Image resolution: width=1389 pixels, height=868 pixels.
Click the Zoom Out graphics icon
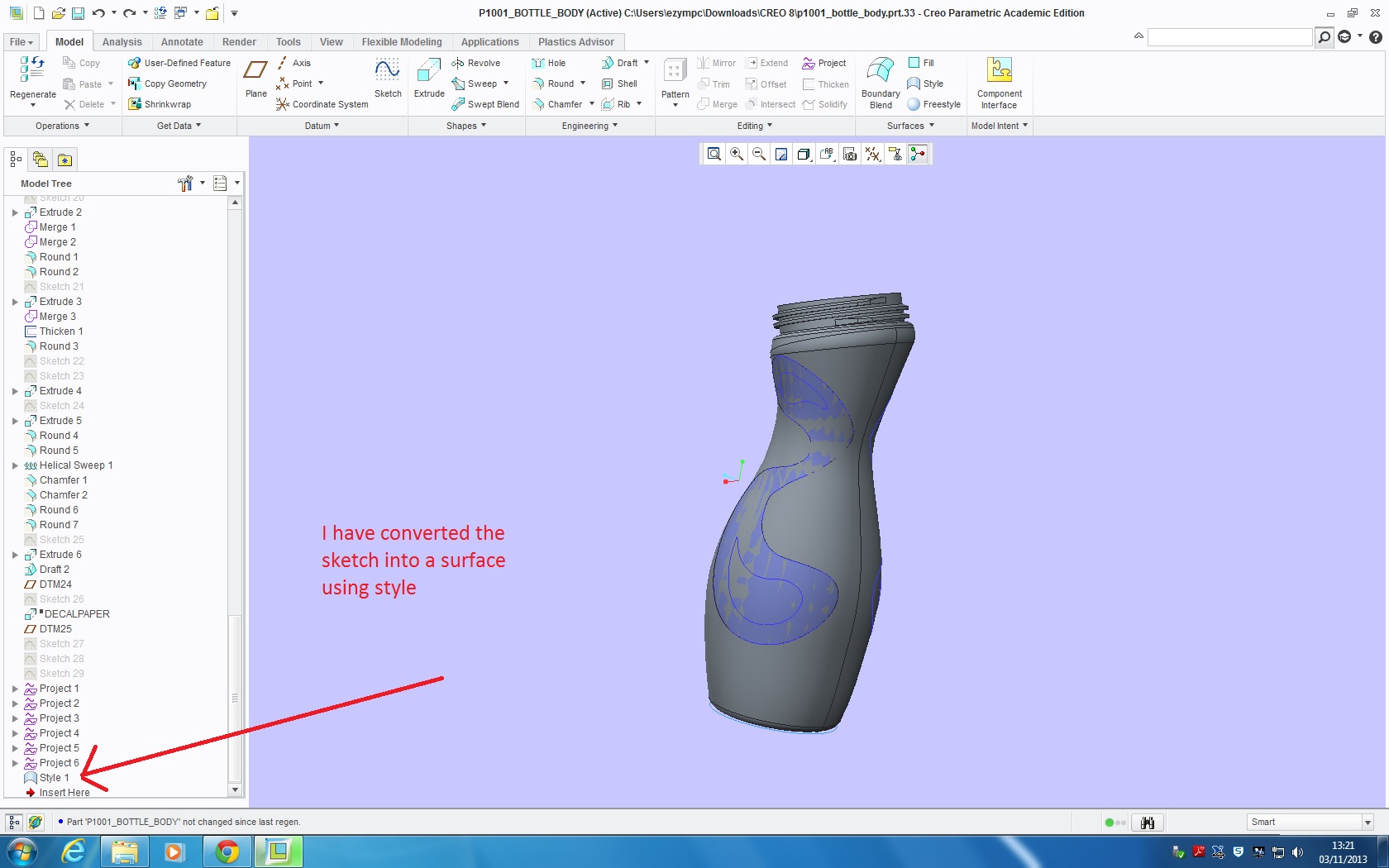click(x=759, y=154)
